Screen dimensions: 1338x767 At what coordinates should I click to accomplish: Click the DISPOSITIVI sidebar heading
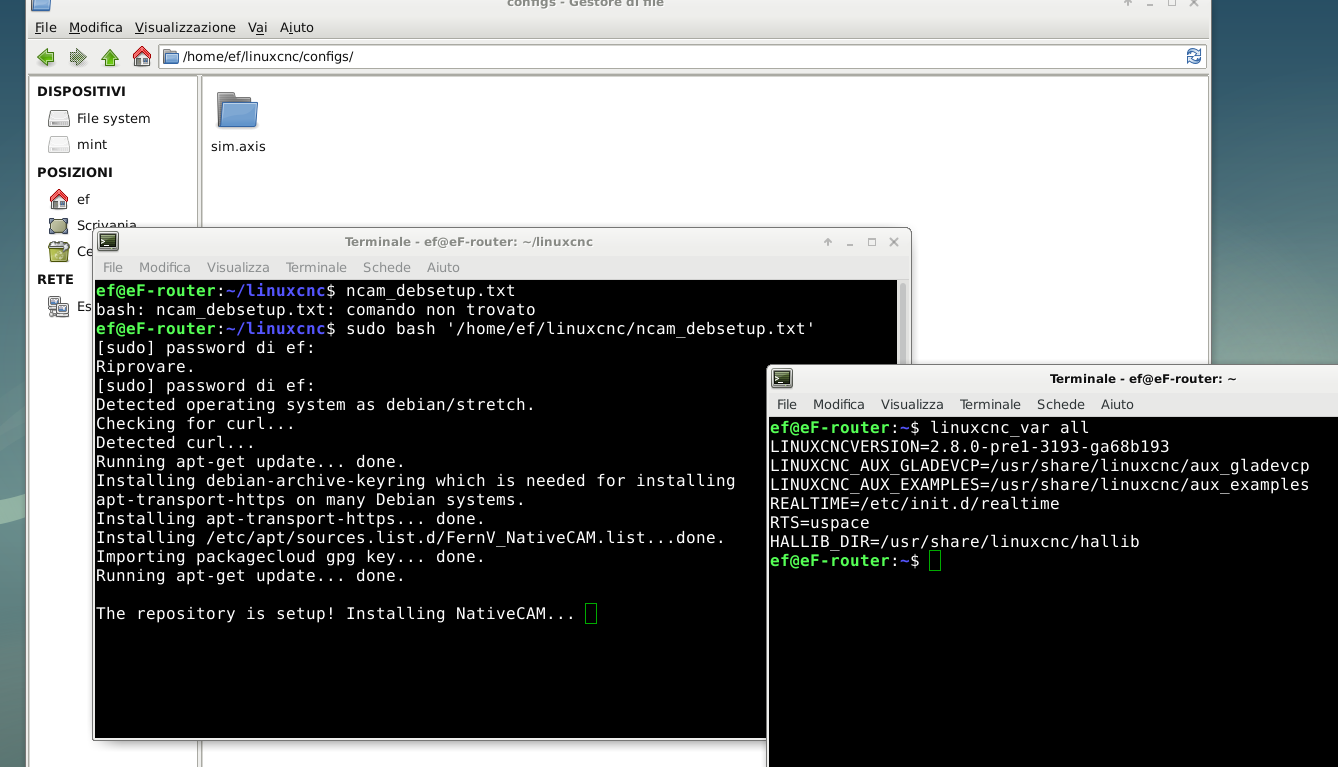81,91
